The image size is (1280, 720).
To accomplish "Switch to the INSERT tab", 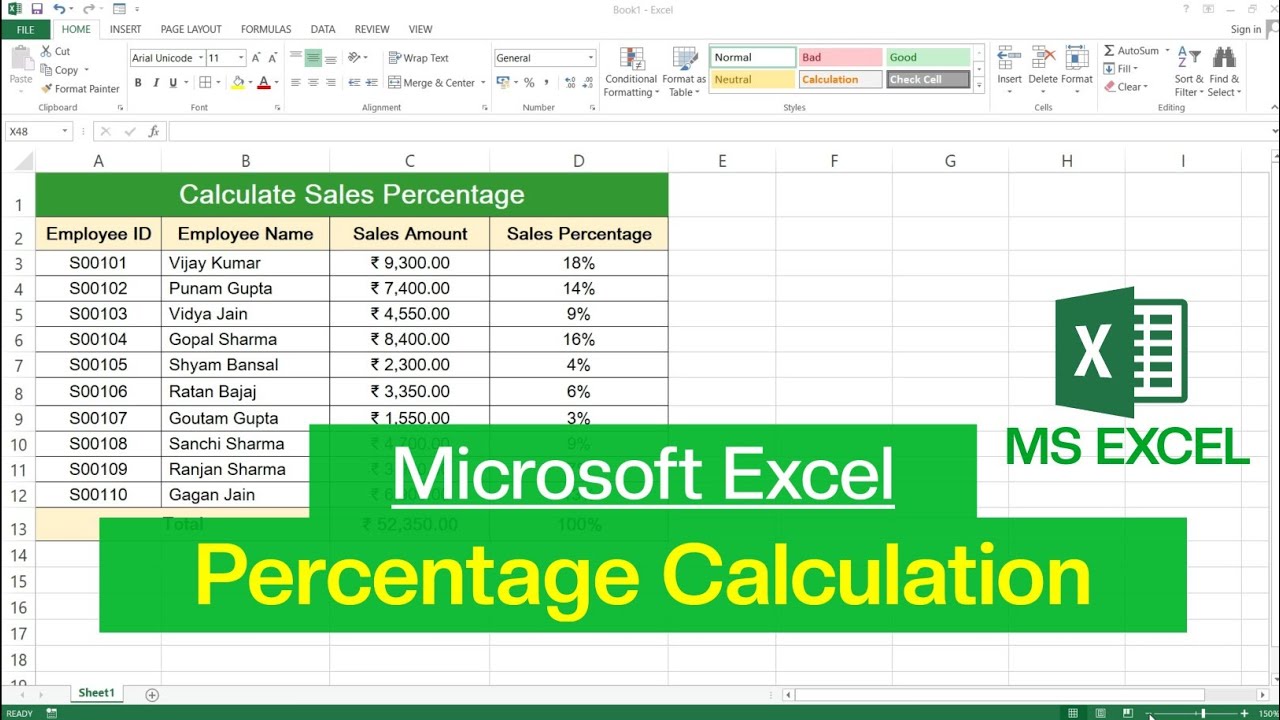I will coord(125,30).
